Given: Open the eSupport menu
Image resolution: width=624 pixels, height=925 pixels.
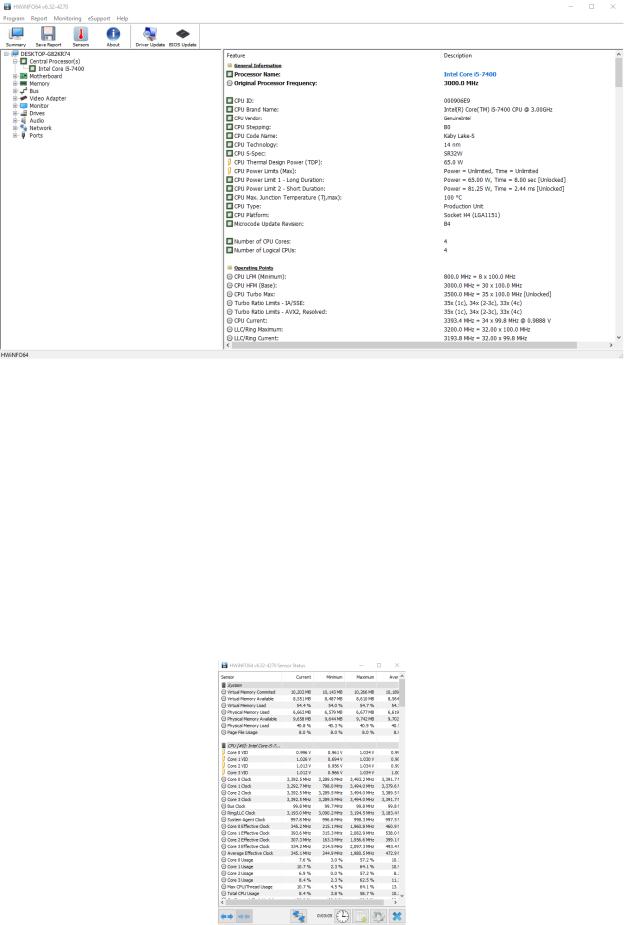Looking at the screenshot, I should pyautogui.click(x=99, y=18).
